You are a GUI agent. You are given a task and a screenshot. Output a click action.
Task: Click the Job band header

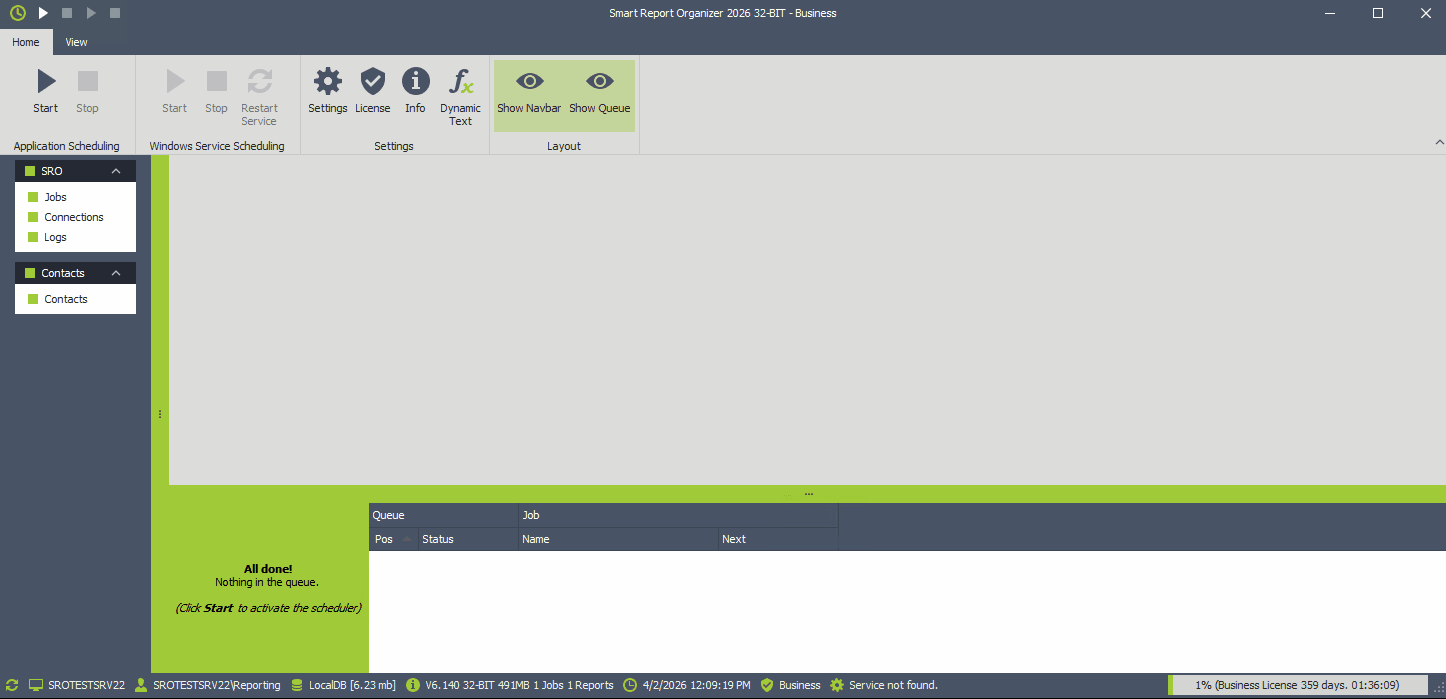point(678,515)
